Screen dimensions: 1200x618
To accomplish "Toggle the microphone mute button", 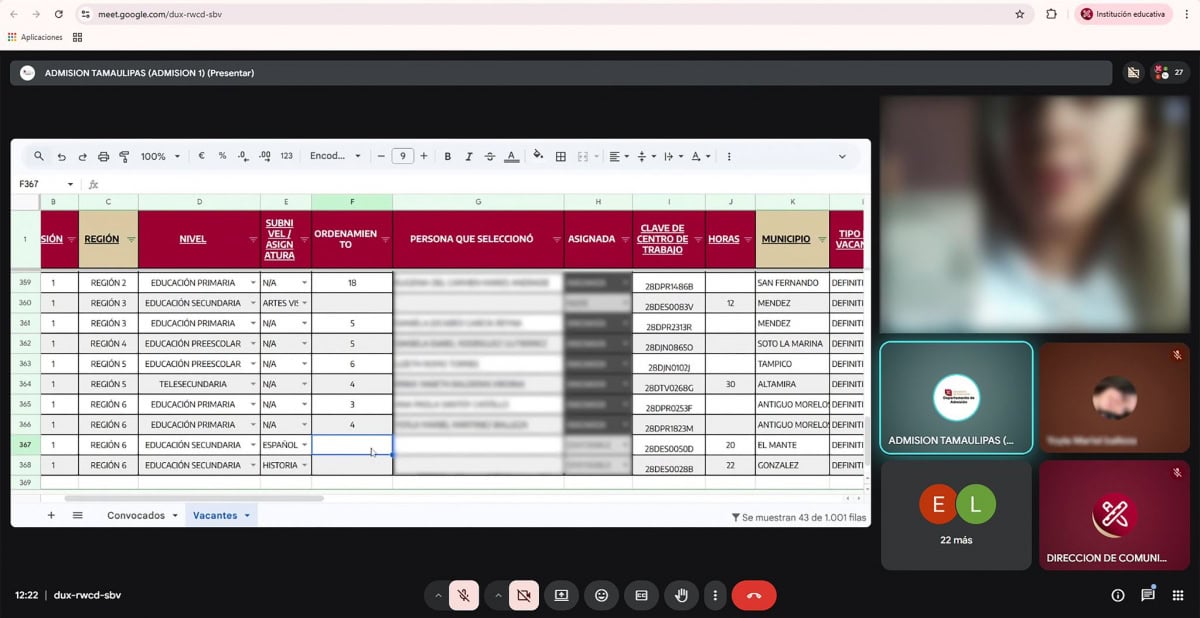I will pos(463,595).
